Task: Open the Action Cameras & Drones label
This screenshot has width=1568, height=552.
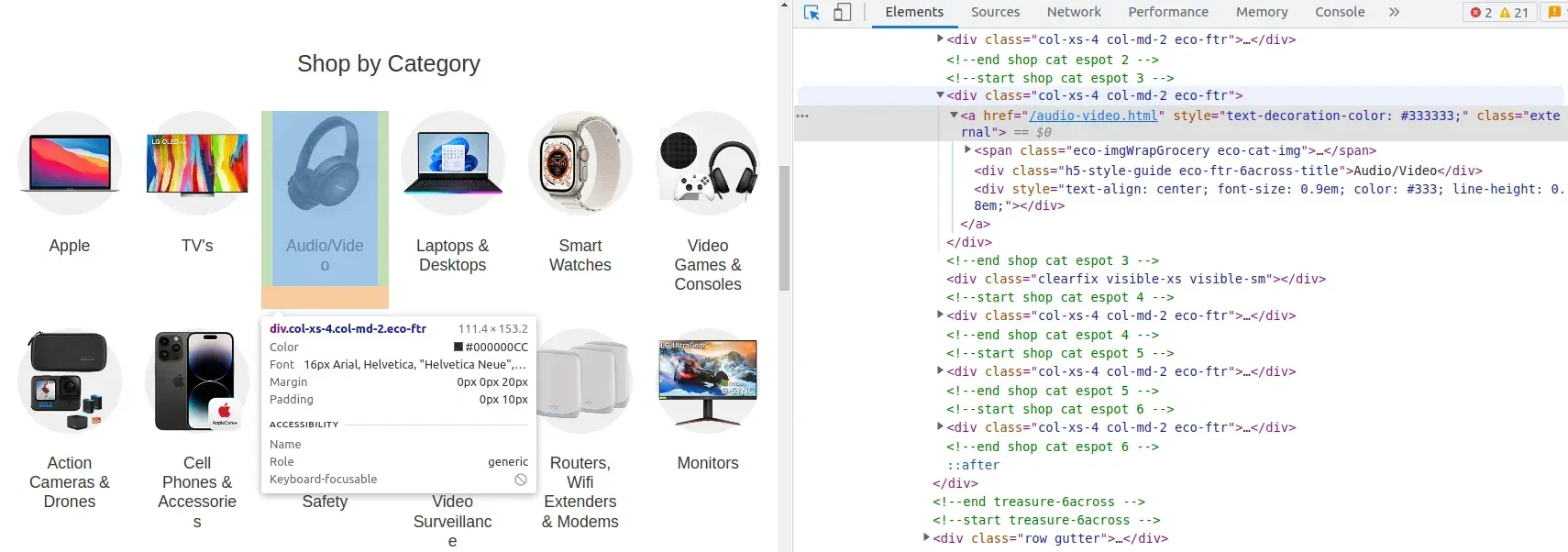Action: 70,482
